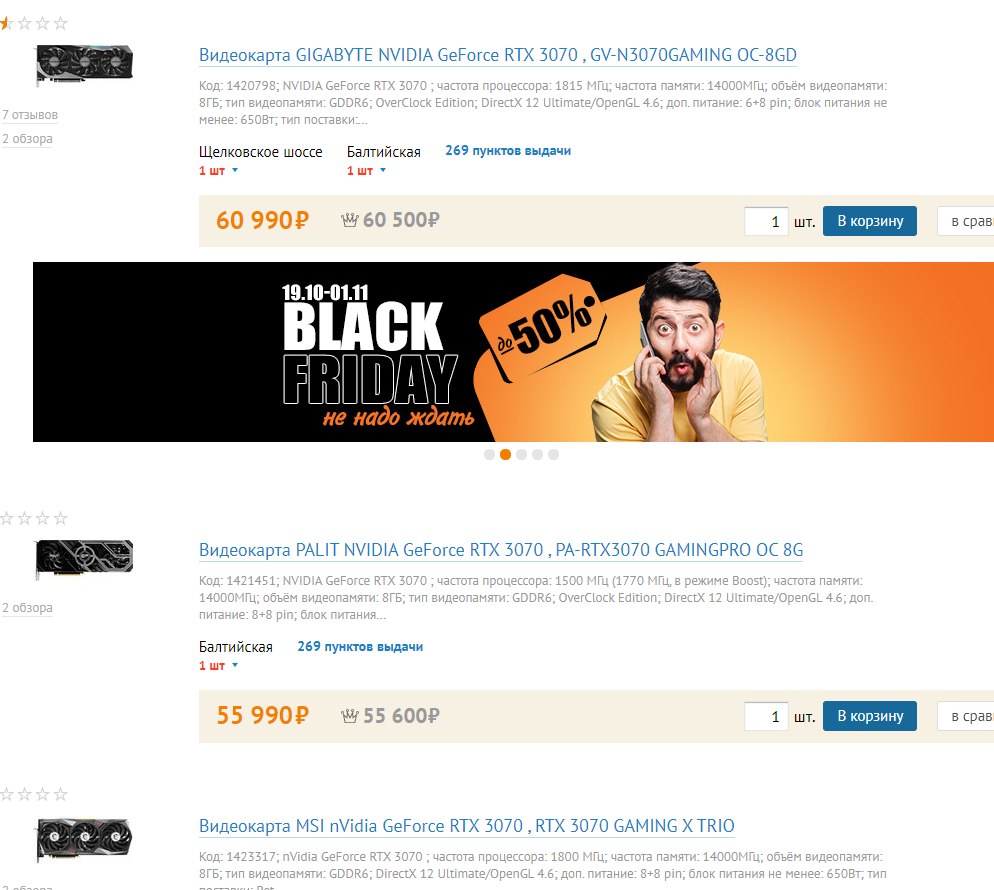
Task: Select the last banner carousel dot
Action: [x=553, y=455]
